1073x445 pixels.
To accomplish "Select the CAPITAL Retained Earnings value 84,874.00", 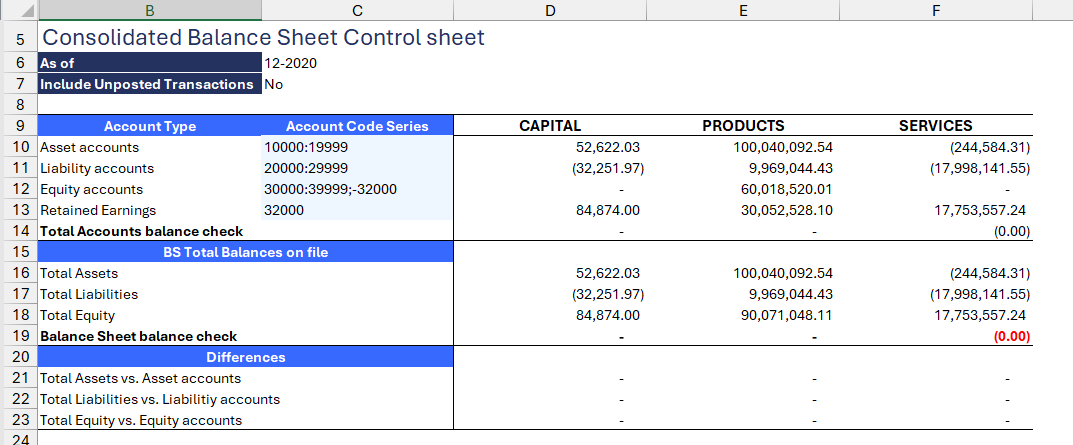I will pos(550,210).
